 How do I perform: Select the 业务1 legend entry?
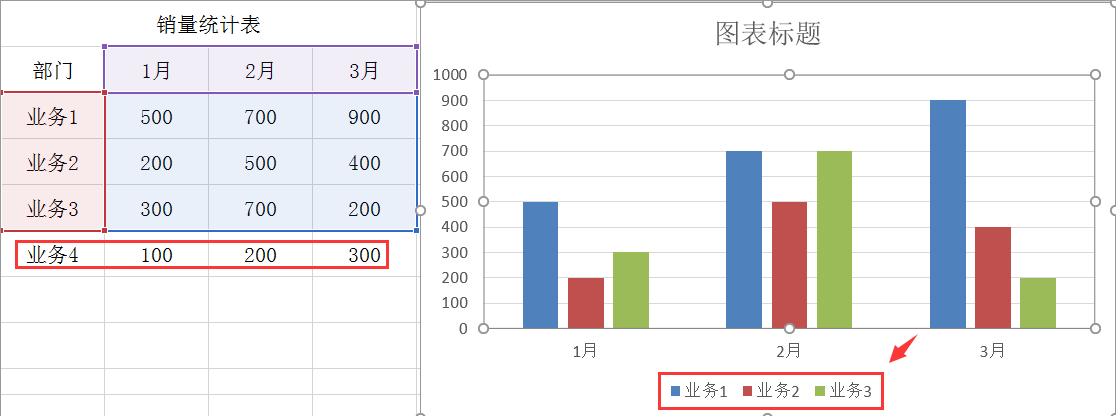click(698, 390)
